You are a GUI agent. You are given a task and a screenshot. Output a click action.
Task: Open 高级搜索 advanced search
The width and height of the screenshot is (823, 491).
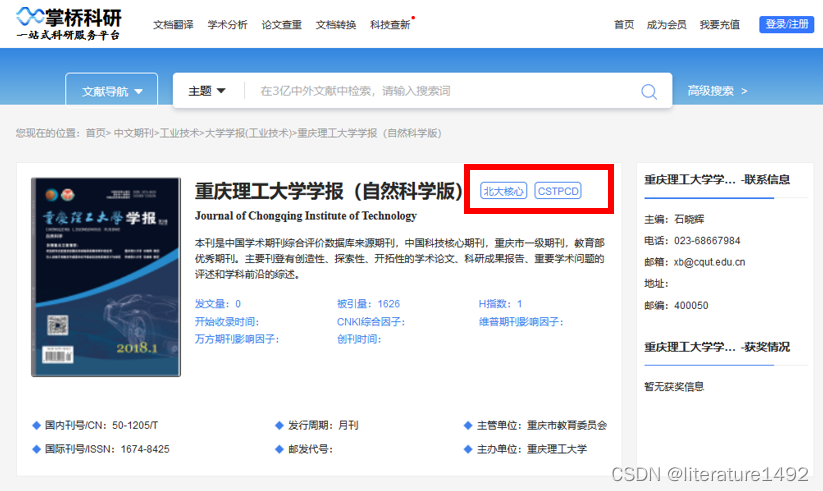pyautogui.click(x=717, y=91)
